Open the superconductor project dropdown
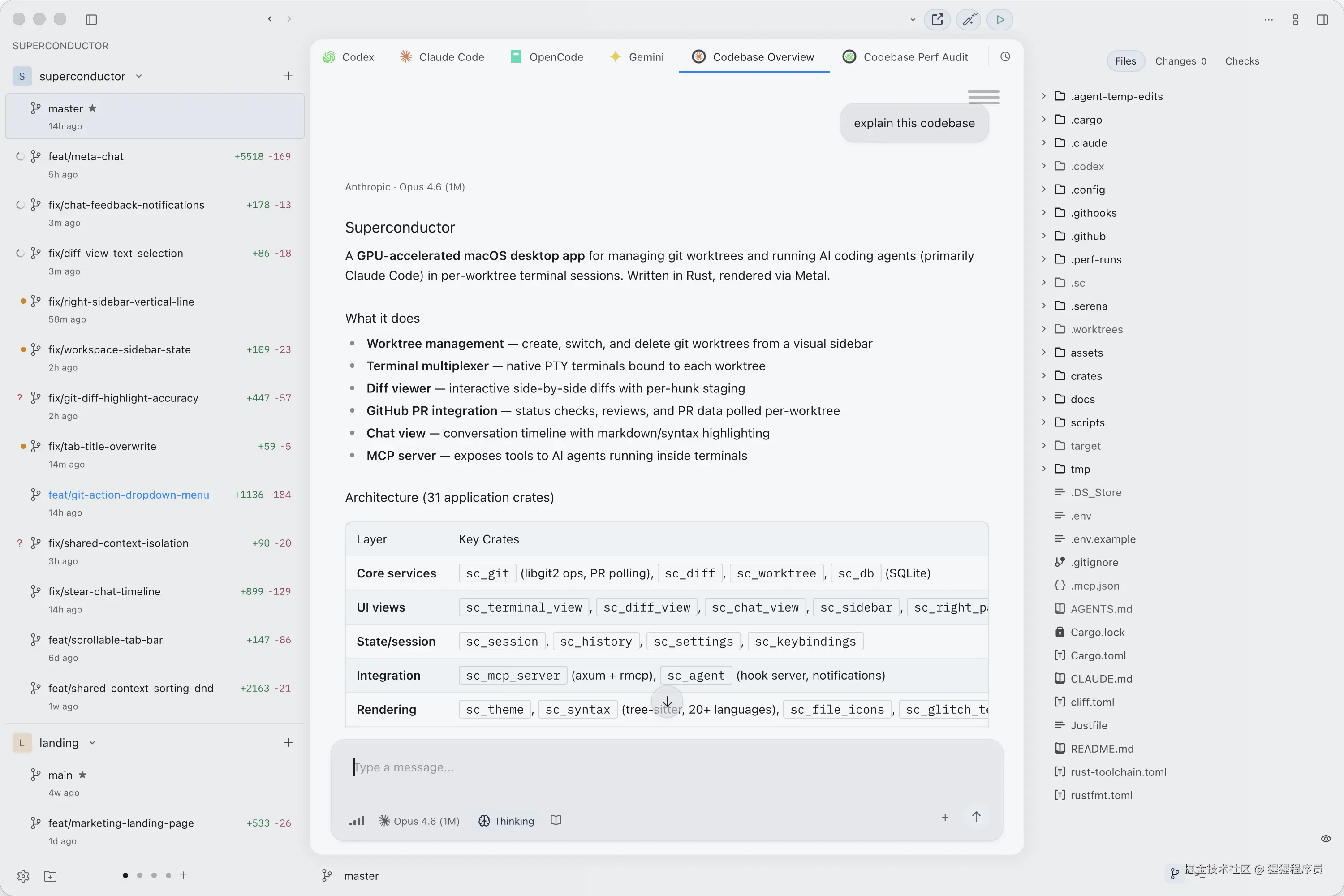 [x=139, y=76]
